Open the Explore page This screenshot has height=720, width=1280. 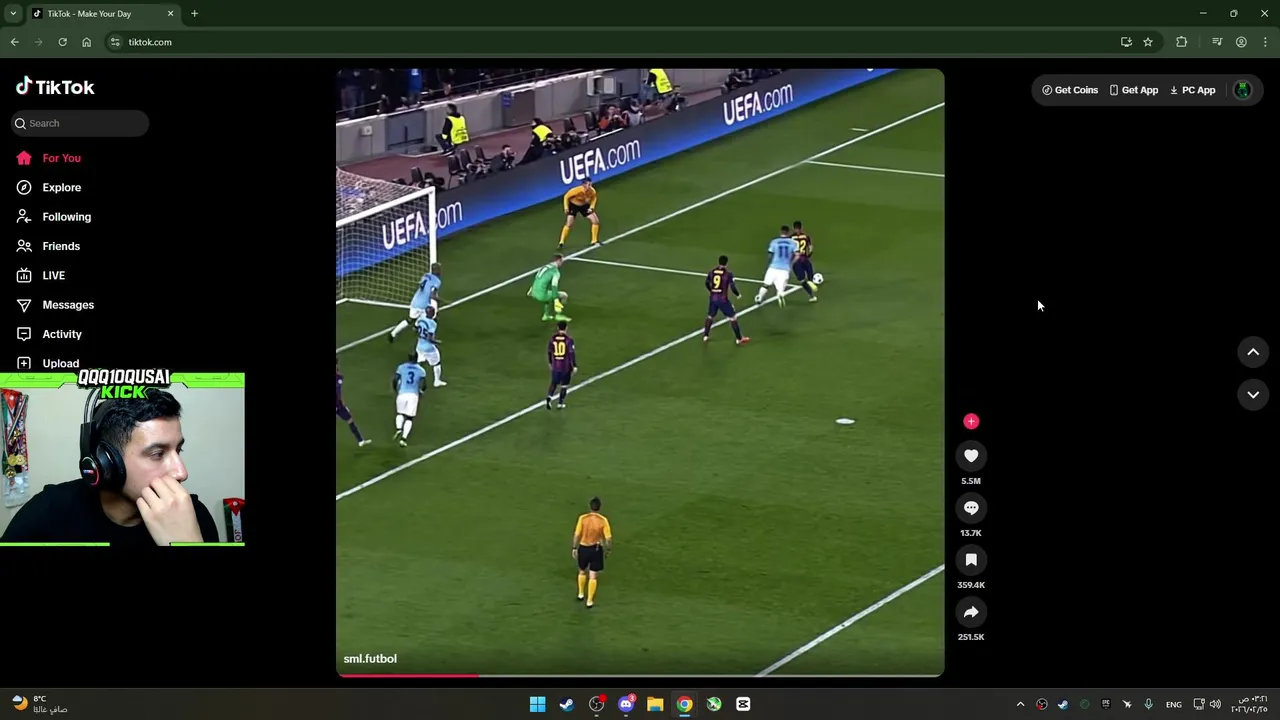[61, 187]
